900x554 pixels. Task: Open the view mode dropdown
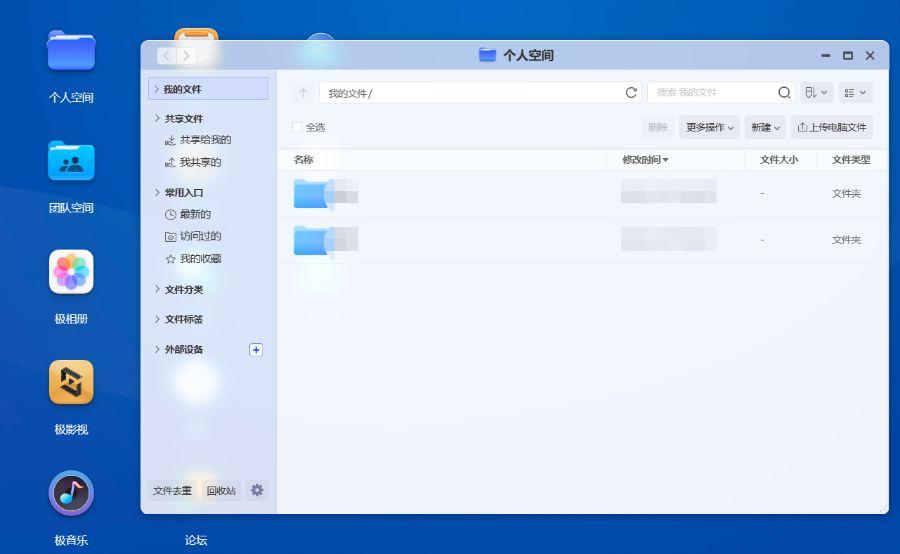(x=855, y=92)
